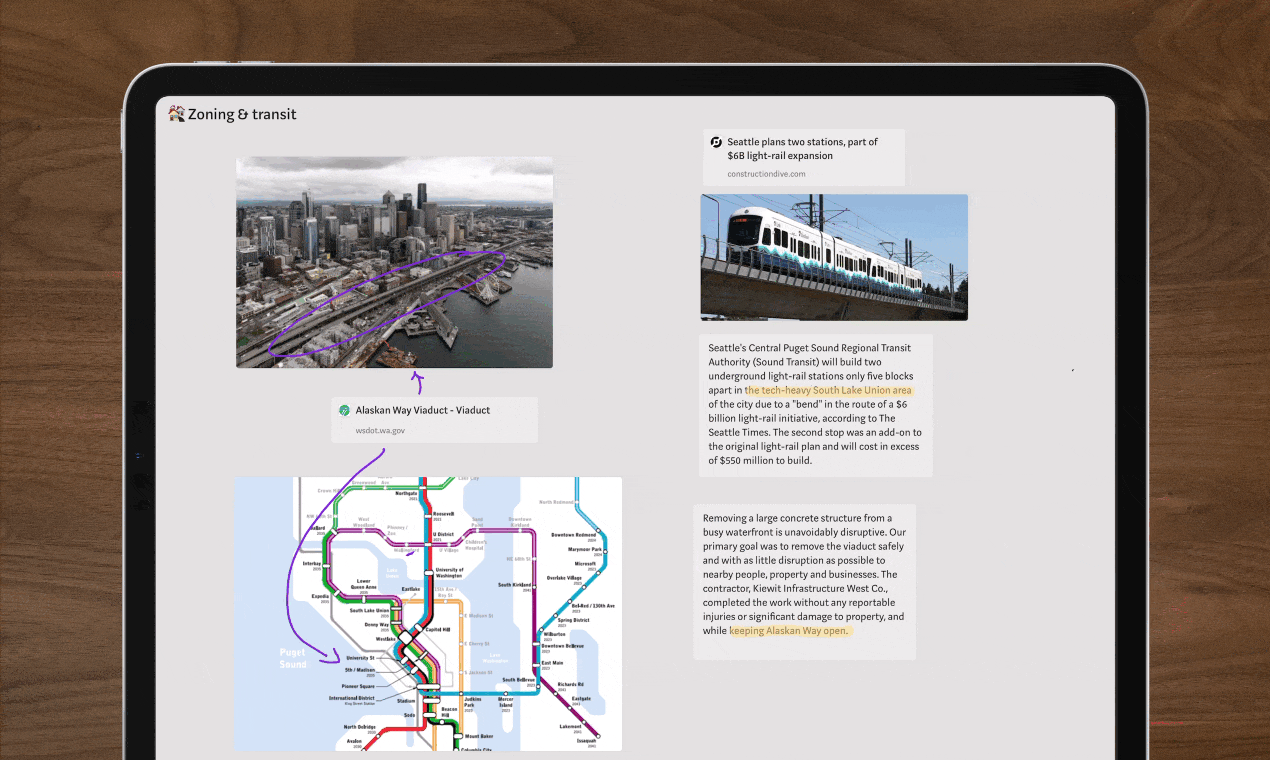The height and width of the screenshot is (760, 1270).
Task: Click 'Mercer Island' station label on map
Action: pyautogui.click(x=506, y=702)
